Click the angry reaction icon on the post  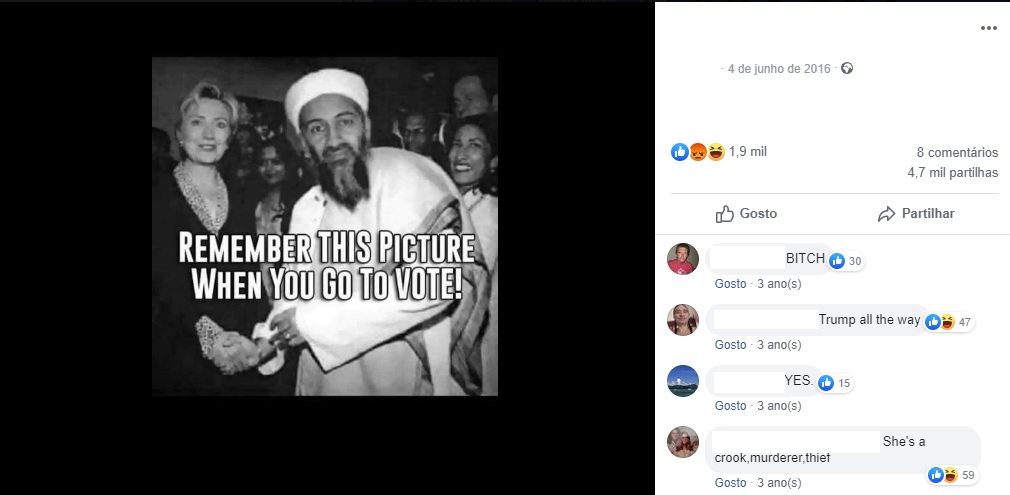point(698,152)
